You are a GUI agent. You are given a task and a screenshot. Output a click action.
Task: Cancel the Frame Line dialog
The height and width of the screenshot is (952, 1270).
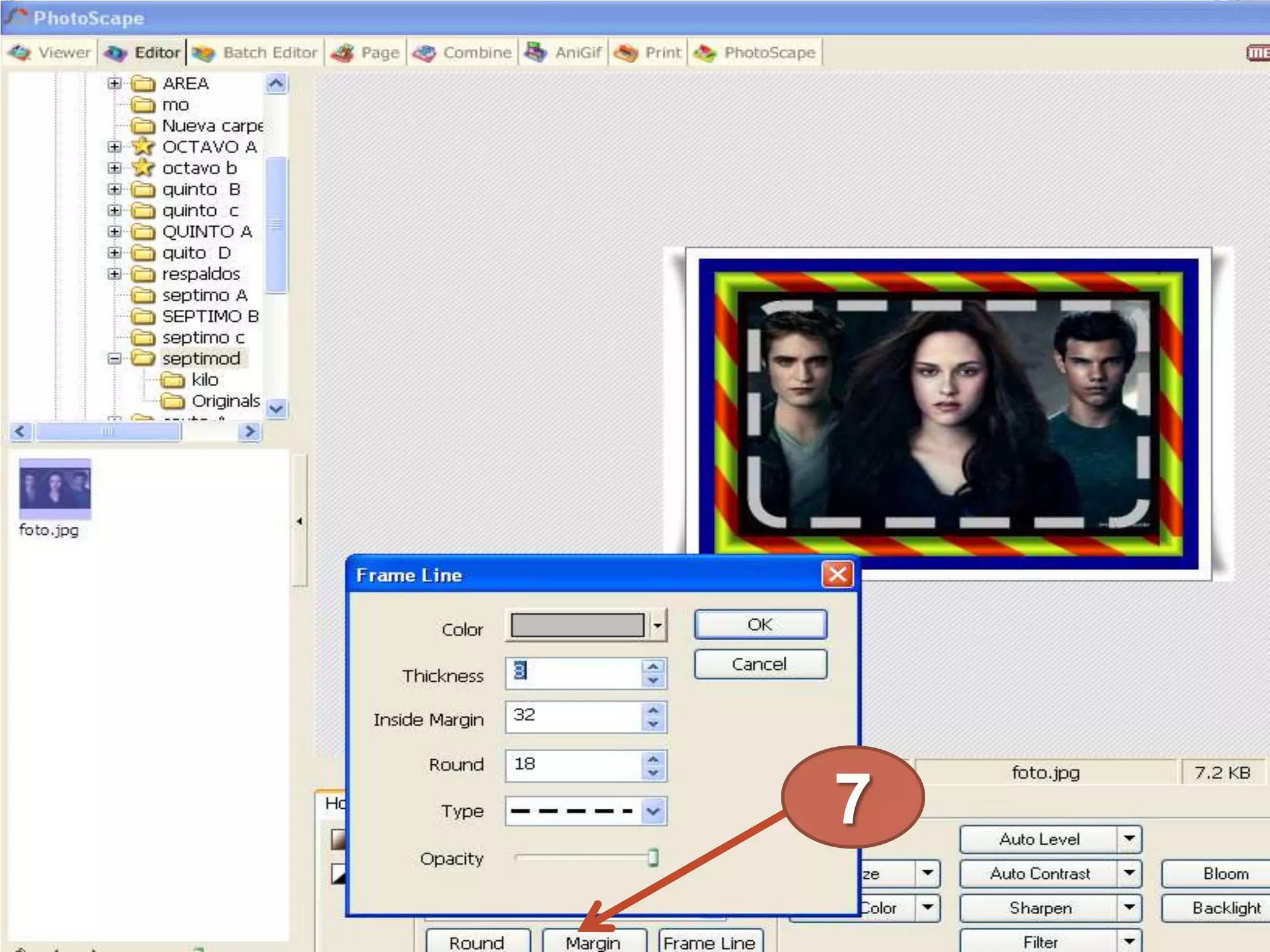point(760,664)
